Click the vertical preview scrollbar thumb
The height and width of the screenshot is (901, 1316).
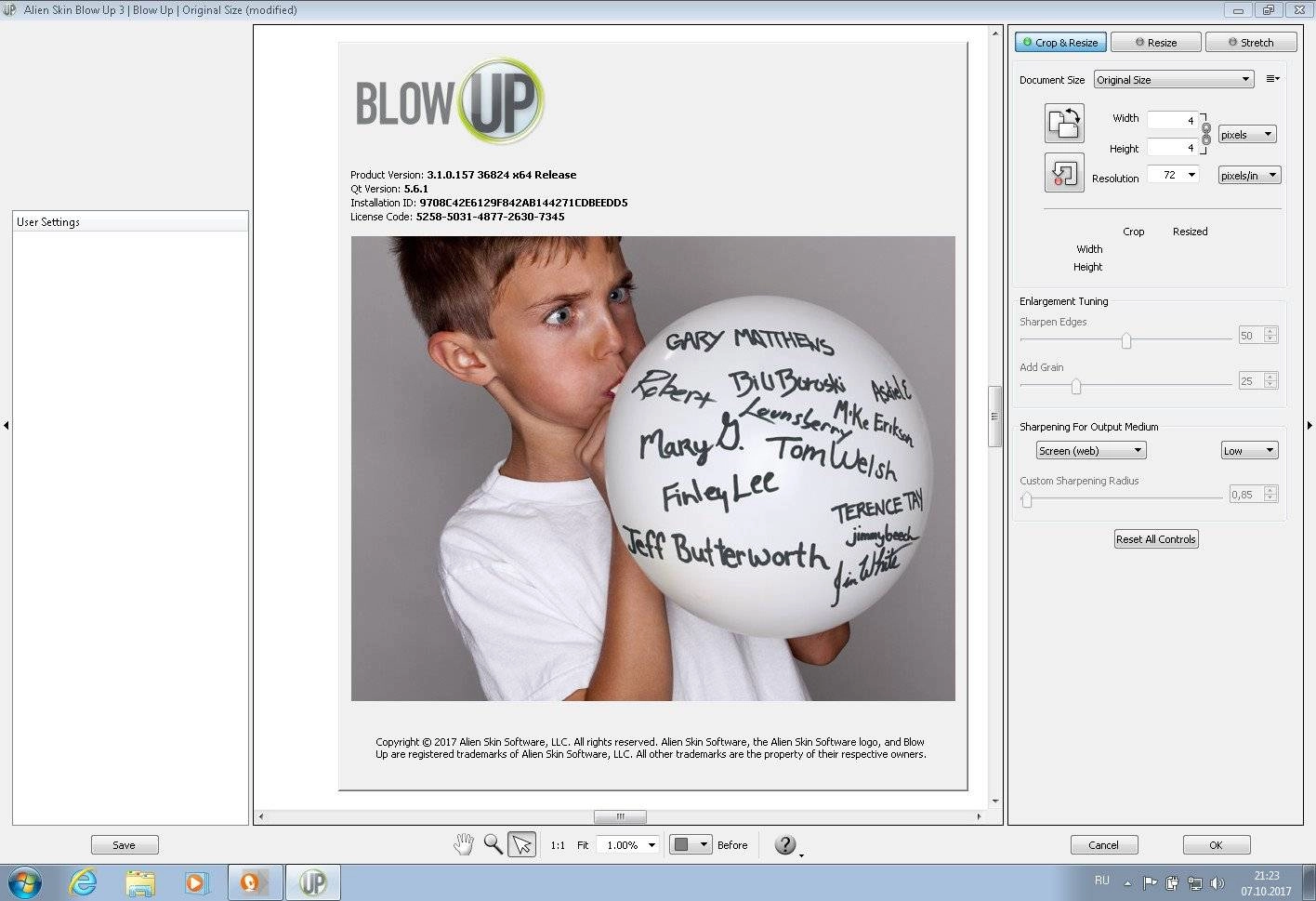click(994, 416)
